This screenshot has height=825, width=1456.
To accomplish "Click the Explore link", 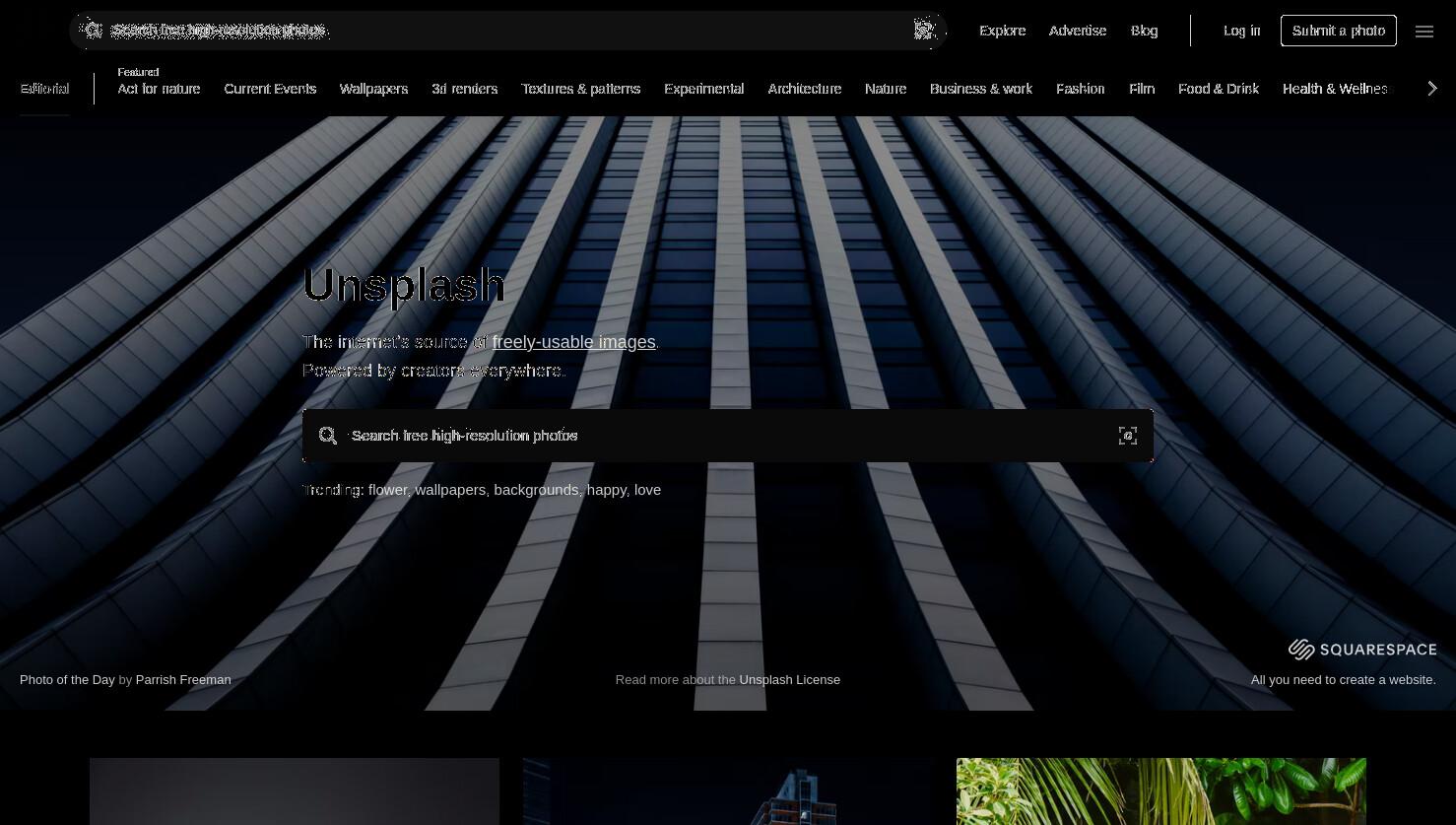I will (x=1002, y=31).
